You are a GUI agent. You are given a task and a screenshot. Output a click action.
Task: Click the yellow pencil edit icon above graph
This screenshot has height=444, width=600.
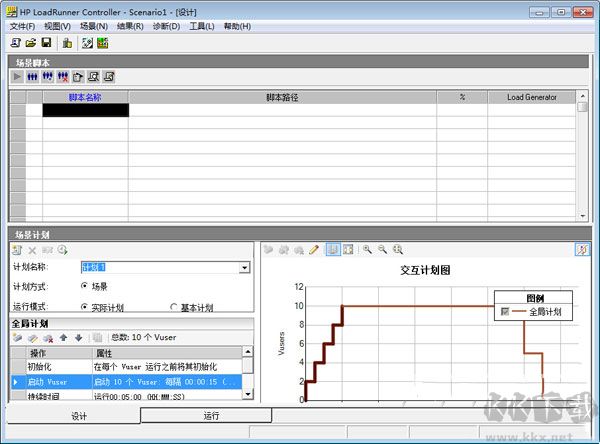[x=314, y=250]
